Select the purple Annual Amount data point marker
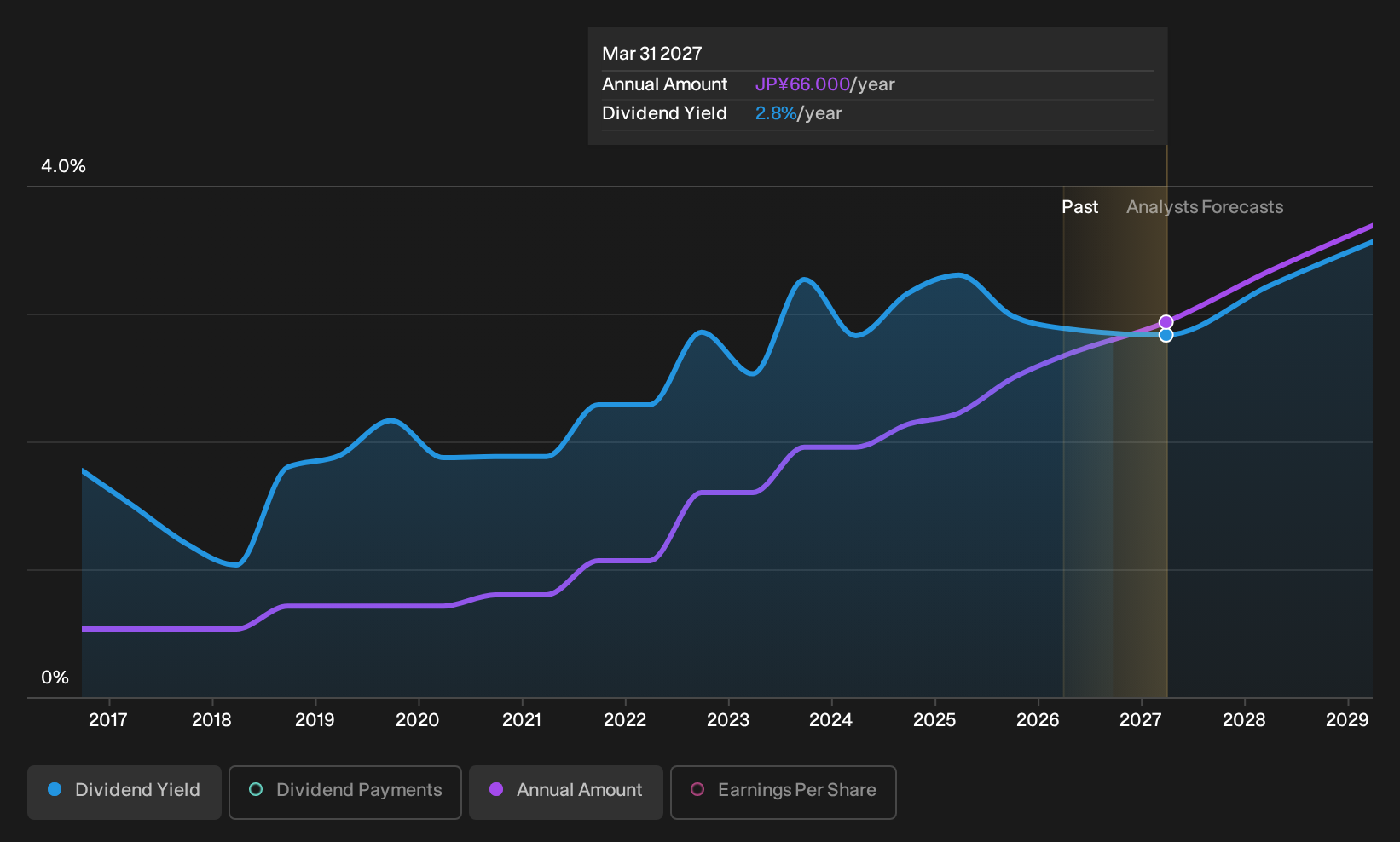 [1166, 322]
